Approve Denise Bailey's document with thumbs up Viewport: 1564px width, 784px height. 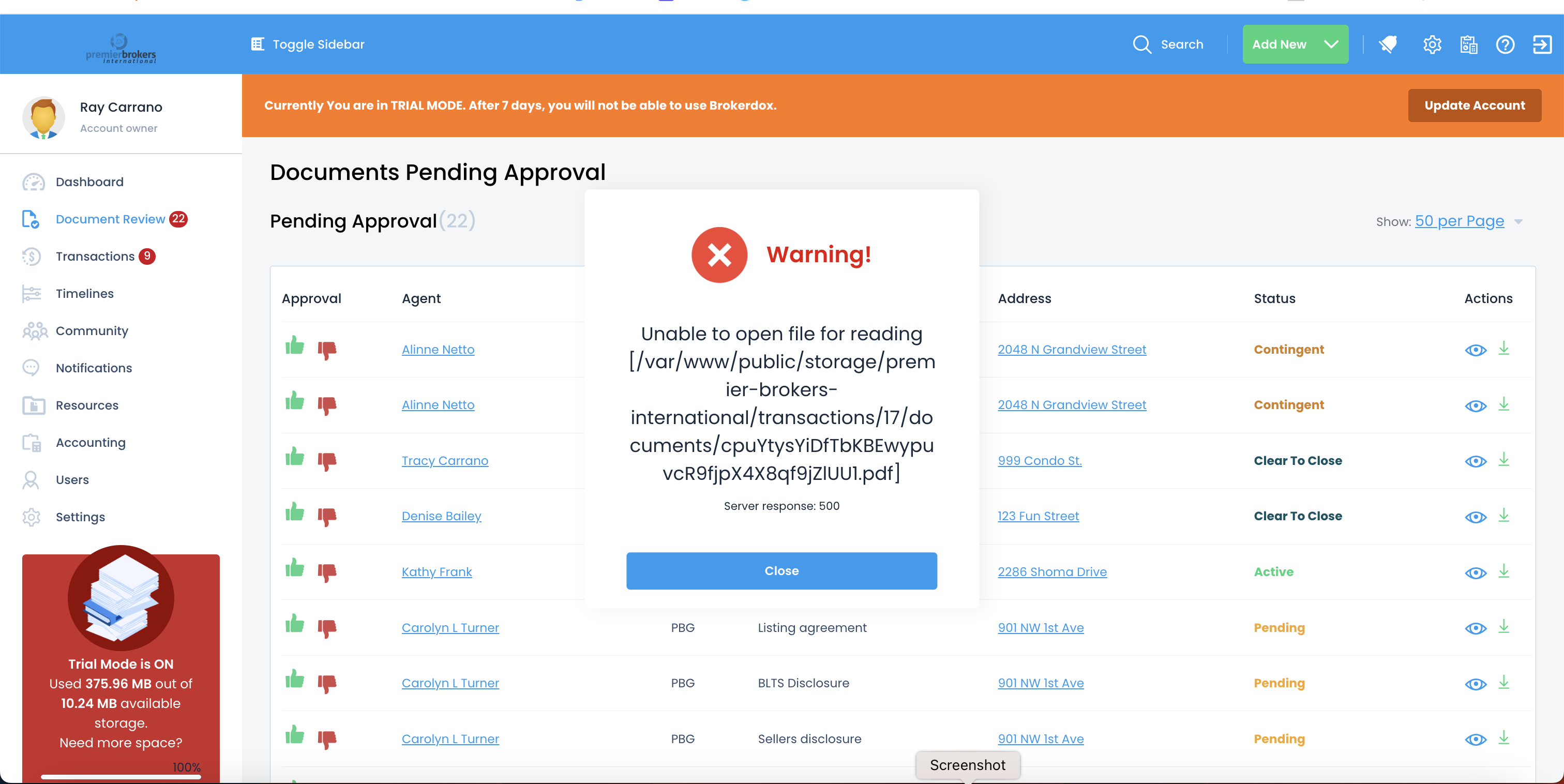pos(295,512)
